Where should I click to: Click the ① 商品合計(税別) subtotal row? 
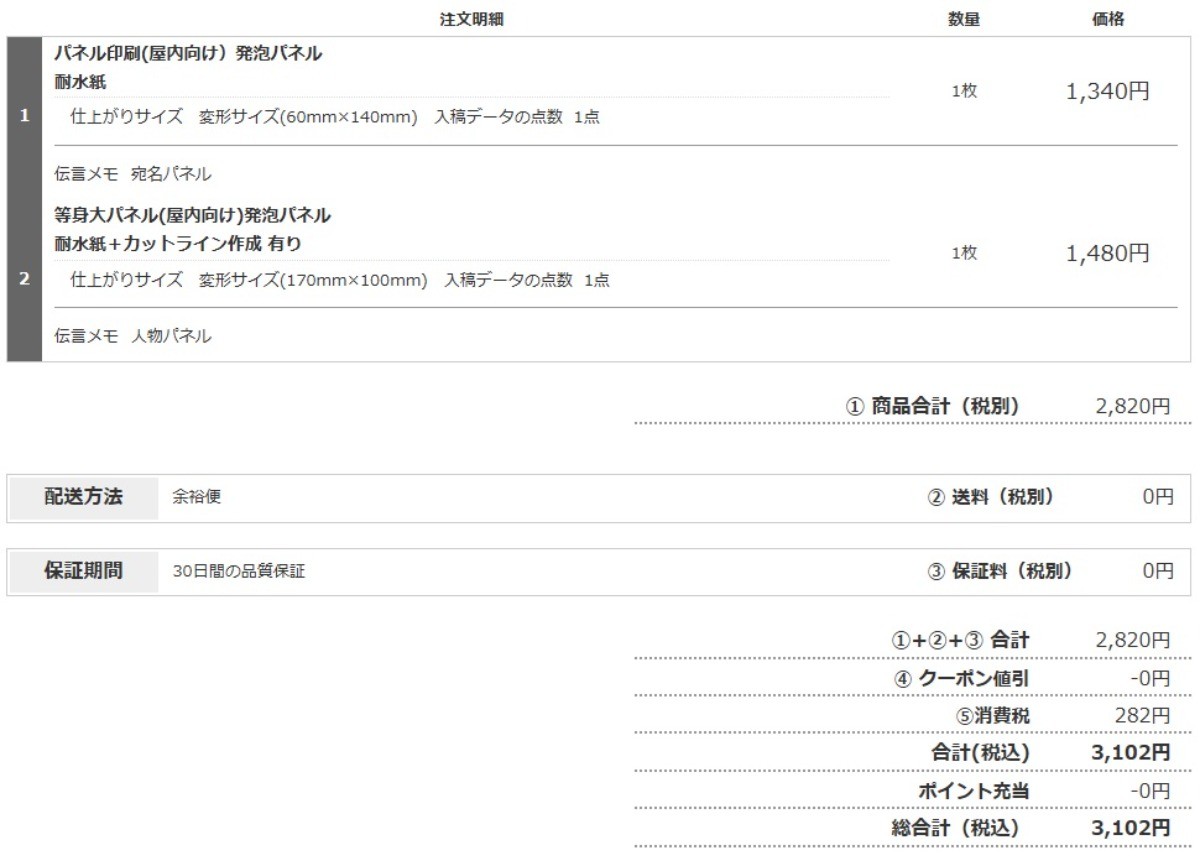(912, 406)
